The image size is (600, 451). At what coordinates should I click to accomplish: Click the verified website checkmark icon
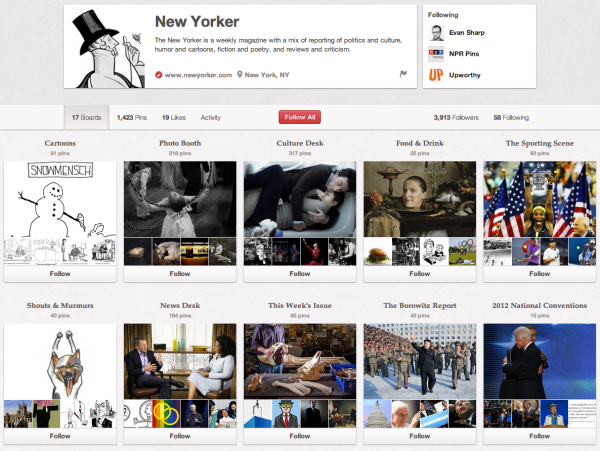tap(159, 75)
